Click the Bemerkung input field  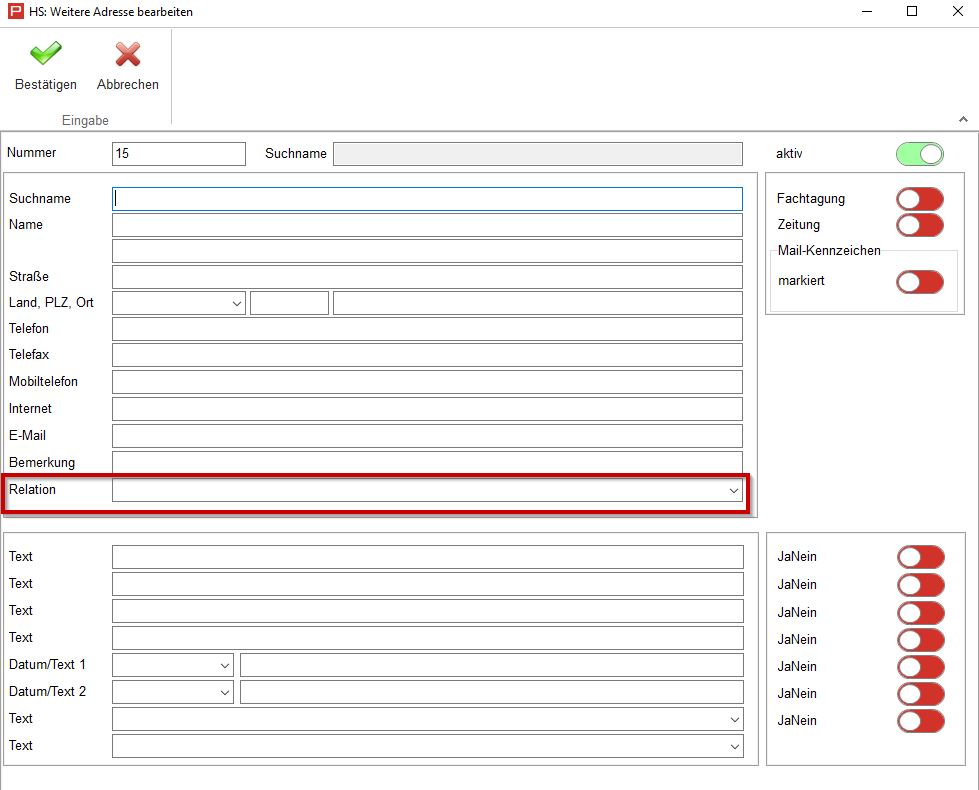427,462
